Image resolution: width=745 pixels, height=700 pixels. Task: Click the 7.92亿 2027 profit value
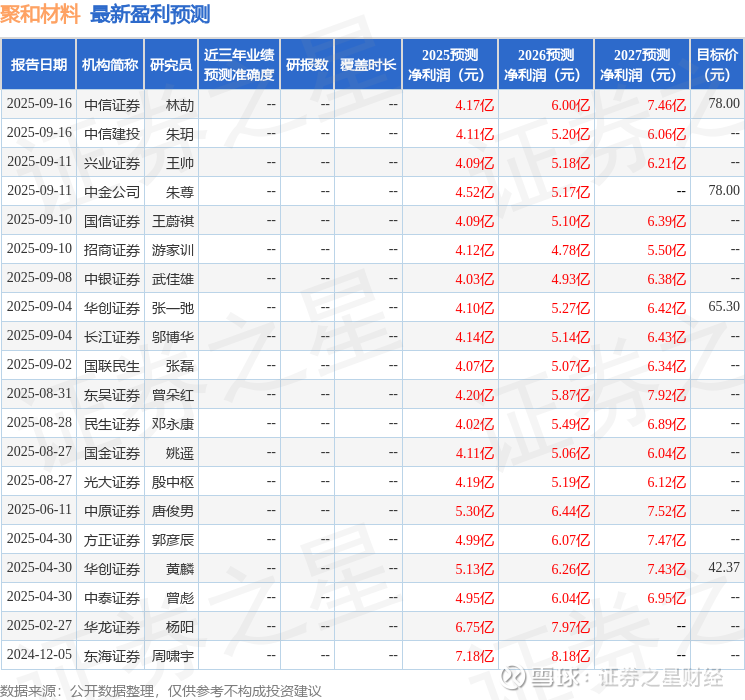pos(667,395)
